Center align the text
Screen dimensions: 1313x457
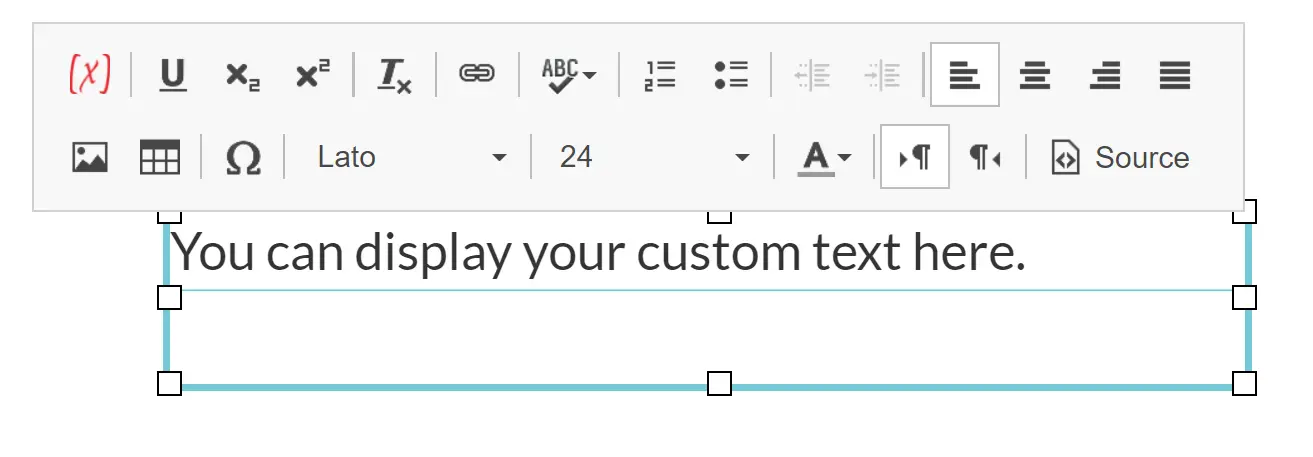(1035, 75)
